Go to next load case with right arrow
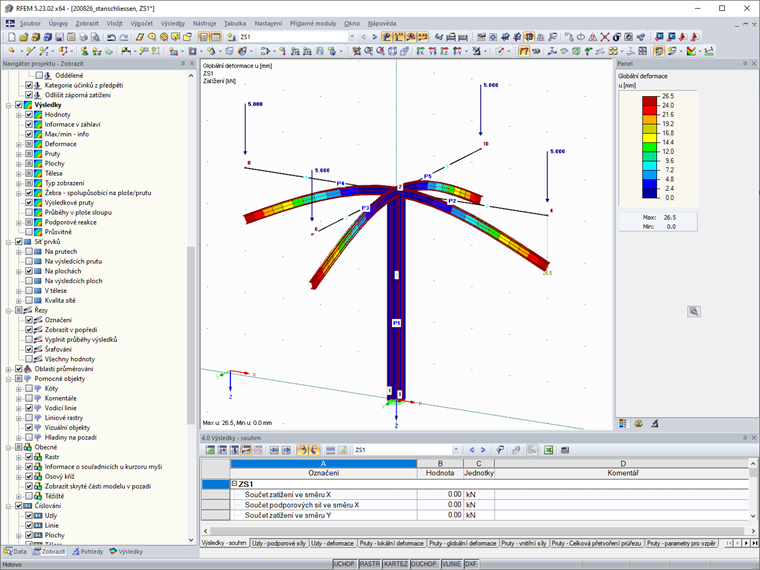The width and height of the screenshot is (760, 570). pos(484,450)
